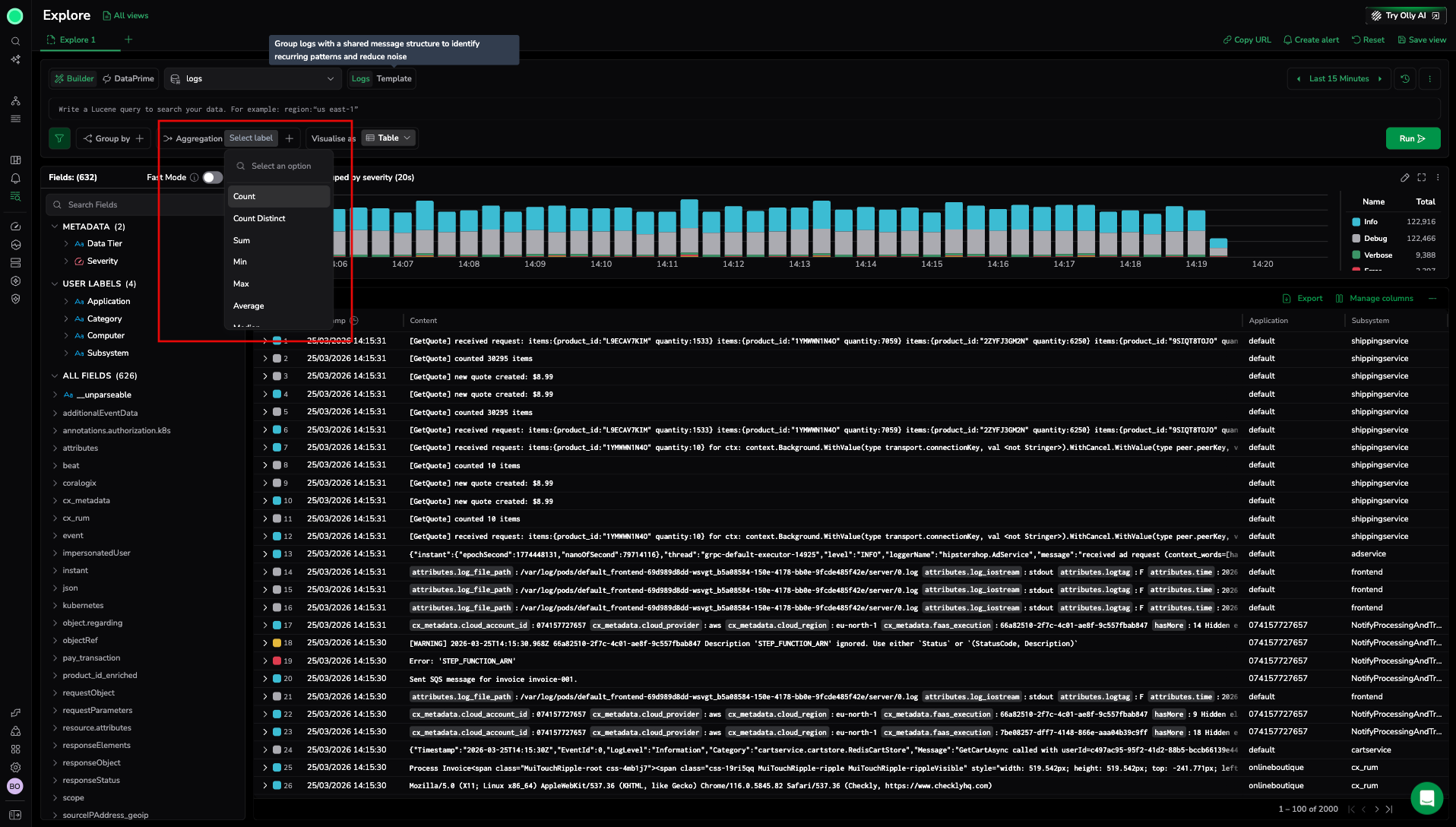
Task: Open the logs data source dropdown
Action: 252,79
